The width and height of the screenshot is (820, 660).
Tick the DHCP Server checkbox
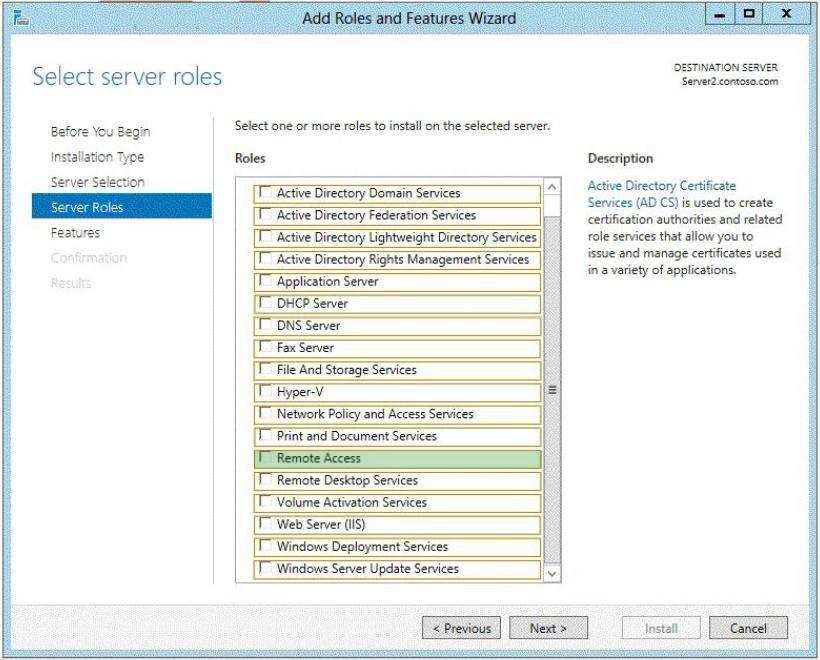click(266, 302)
